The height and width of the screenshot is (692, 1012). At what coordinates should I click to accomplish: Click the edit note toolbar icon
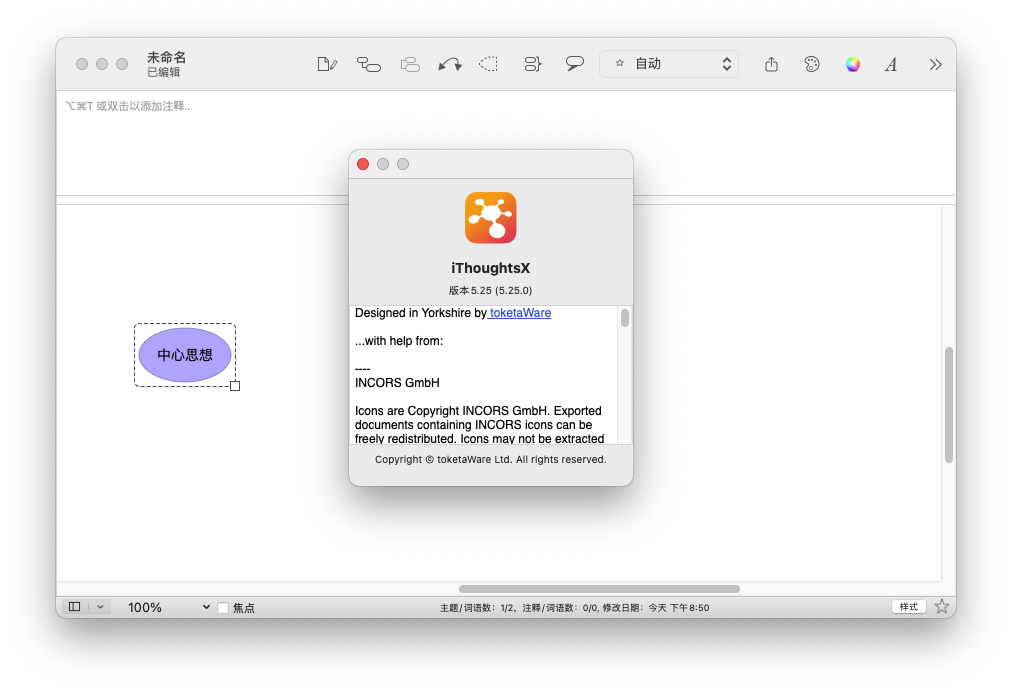tap(327, 64)
